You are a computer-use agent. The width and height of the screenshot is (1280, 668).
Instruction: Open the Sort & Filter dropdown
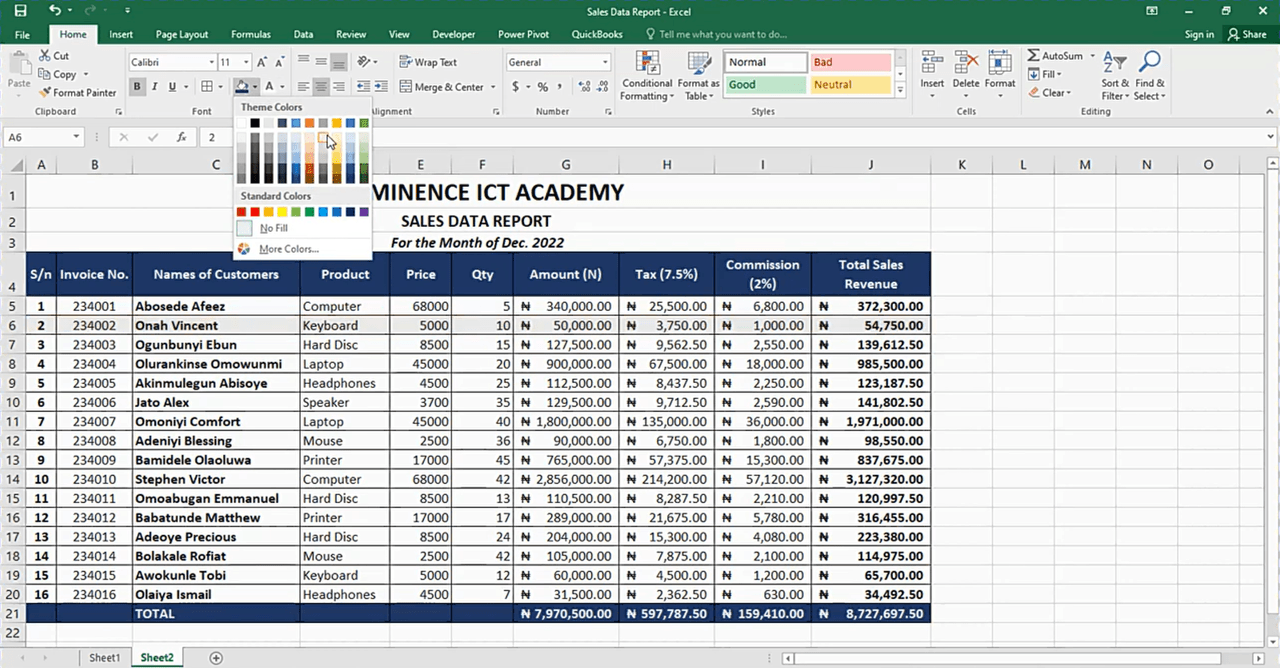click(1115, 75)
